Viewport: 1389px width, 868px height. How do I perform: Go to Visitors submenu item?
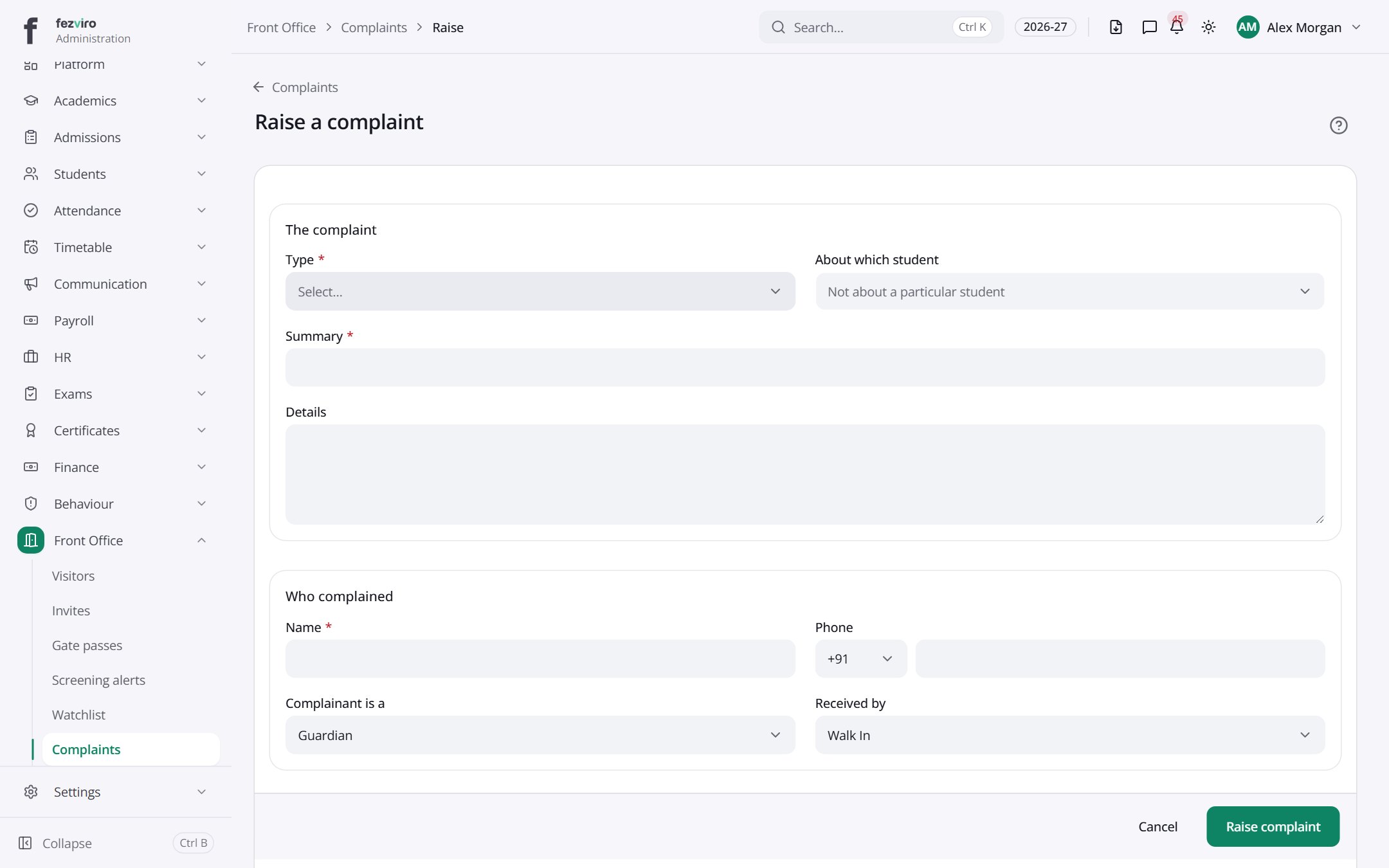point(73,576)
